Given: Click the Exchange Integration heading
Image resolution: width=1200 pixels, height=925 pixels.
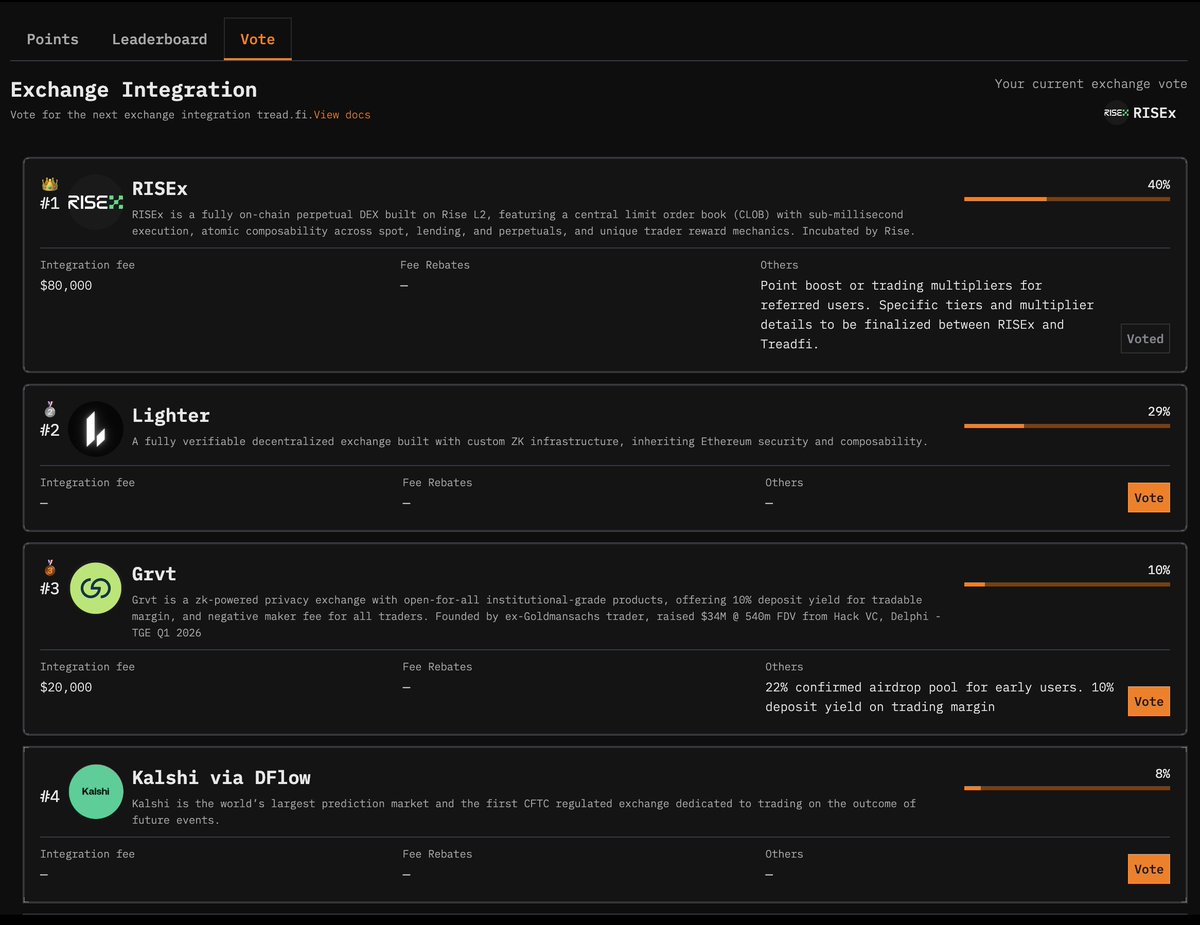Looking at the screenshot, I should (x=134, y=89).
